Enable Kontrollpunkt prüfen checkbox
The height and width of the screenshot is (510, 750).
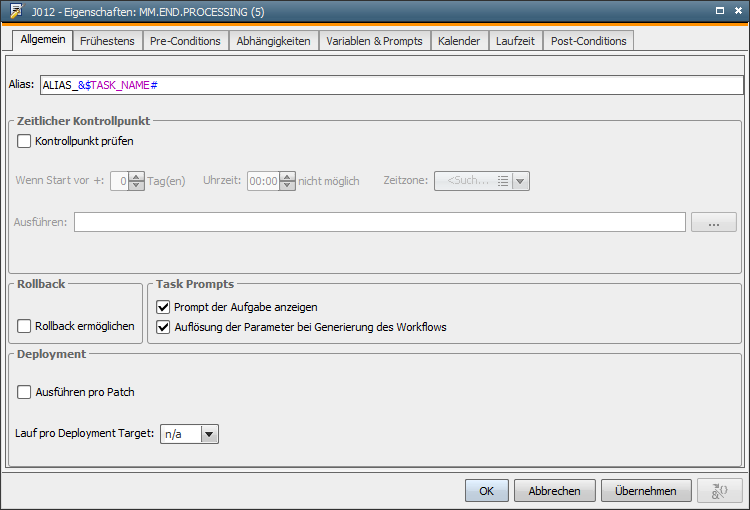click(x=25, y=141)
